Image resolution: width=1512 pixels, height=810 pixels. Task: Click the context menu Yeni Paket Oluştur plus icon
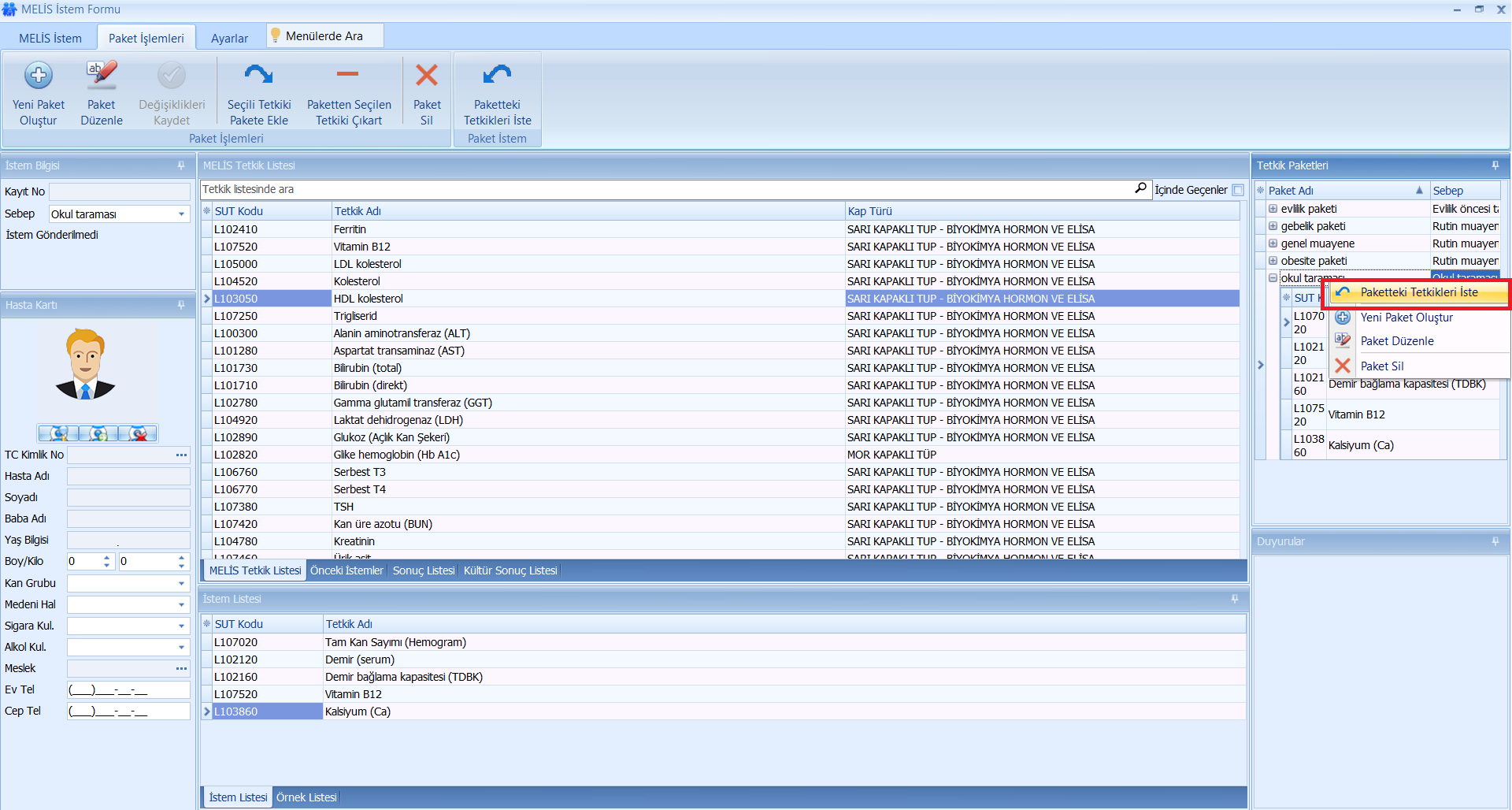[1343, 317]
